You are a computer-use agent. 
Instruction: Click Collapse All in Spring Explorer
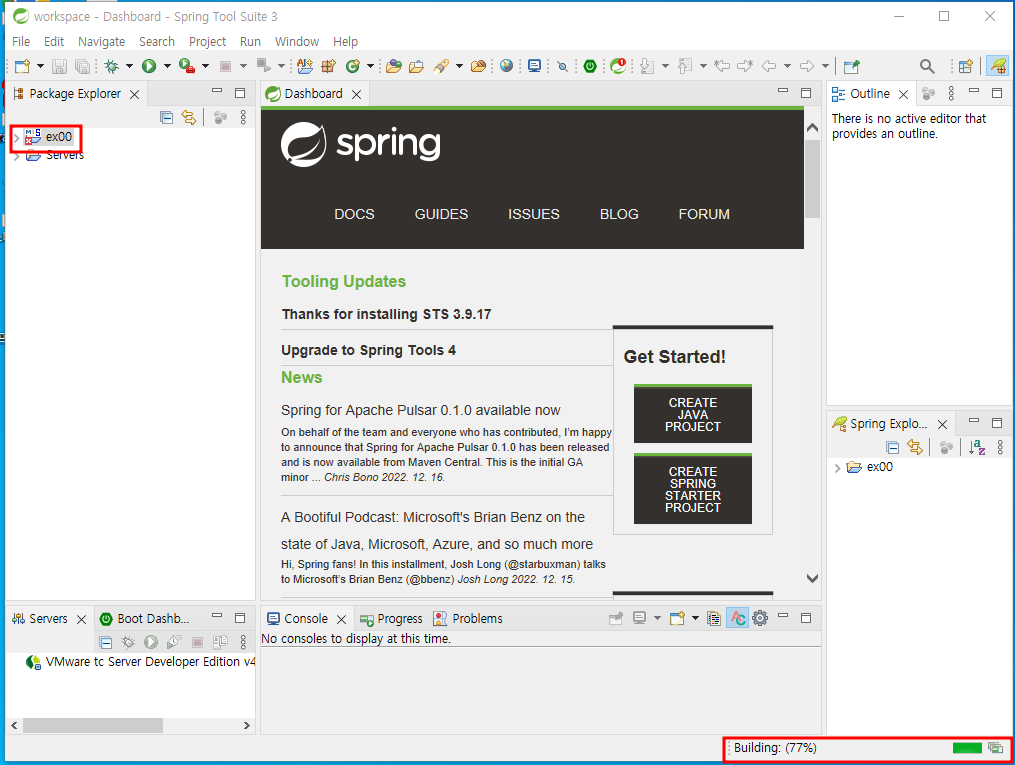point(893,447)
